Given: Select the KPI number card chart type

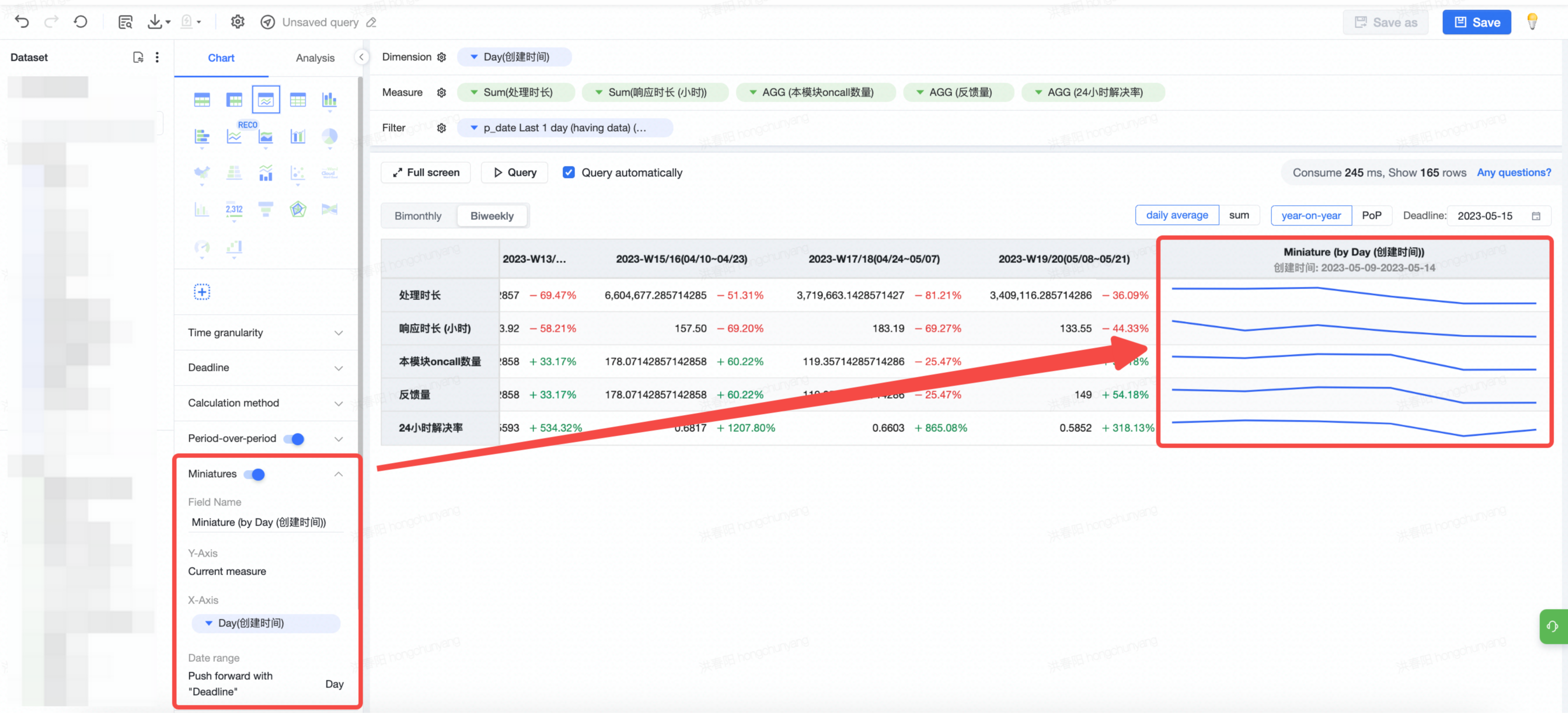Looking at the screenshot, I should point(234,210).
